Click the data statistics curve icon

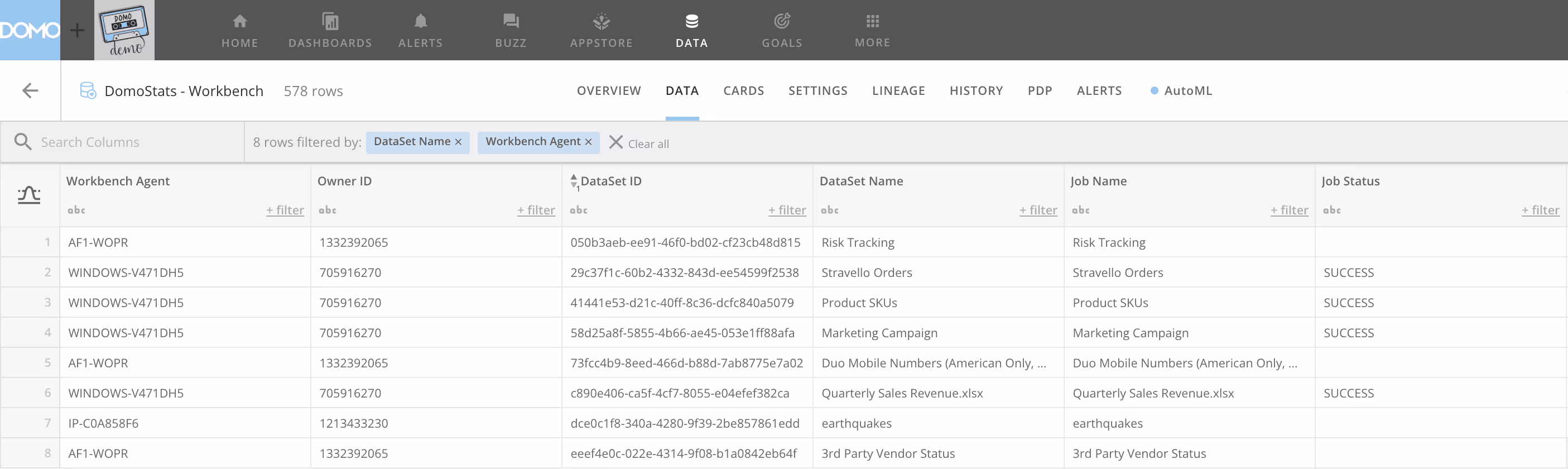pyautogui.click(x=28, y=195)
